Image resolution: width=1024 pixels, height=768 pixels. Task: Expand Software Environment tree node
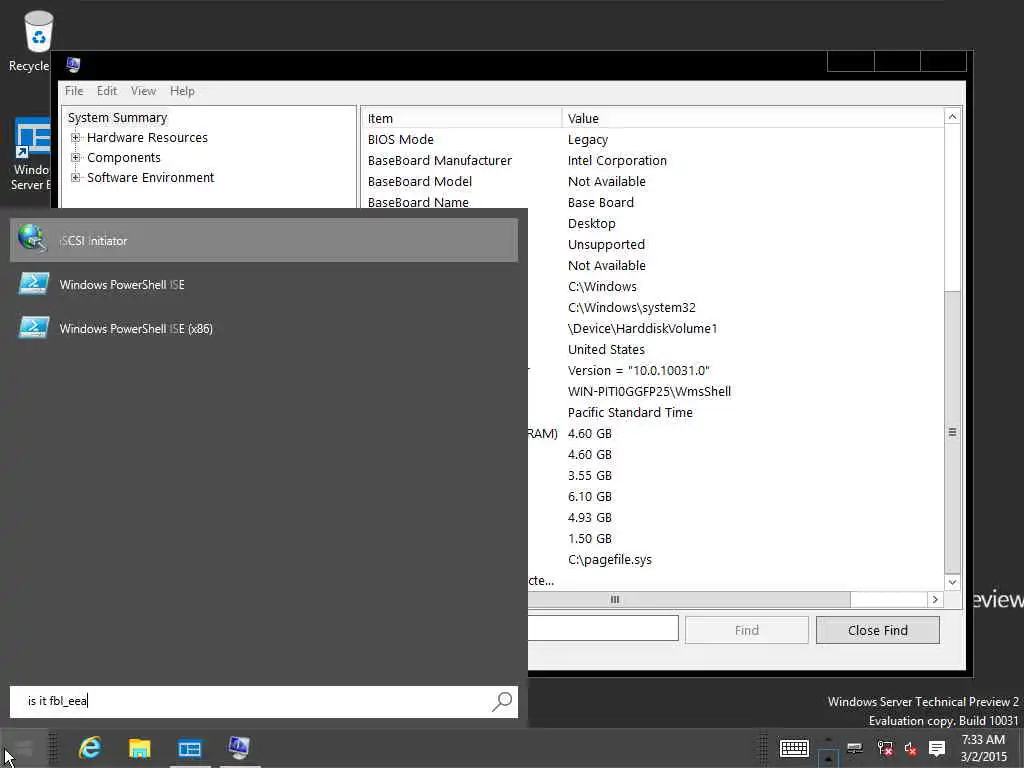76,178
